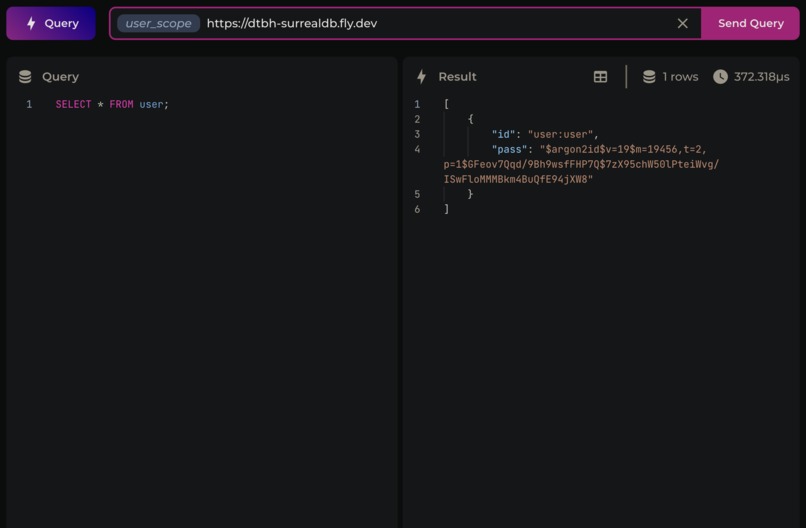806x528 pixels.
Task: Click the "pass" key in result
Action: pos(509,149)
